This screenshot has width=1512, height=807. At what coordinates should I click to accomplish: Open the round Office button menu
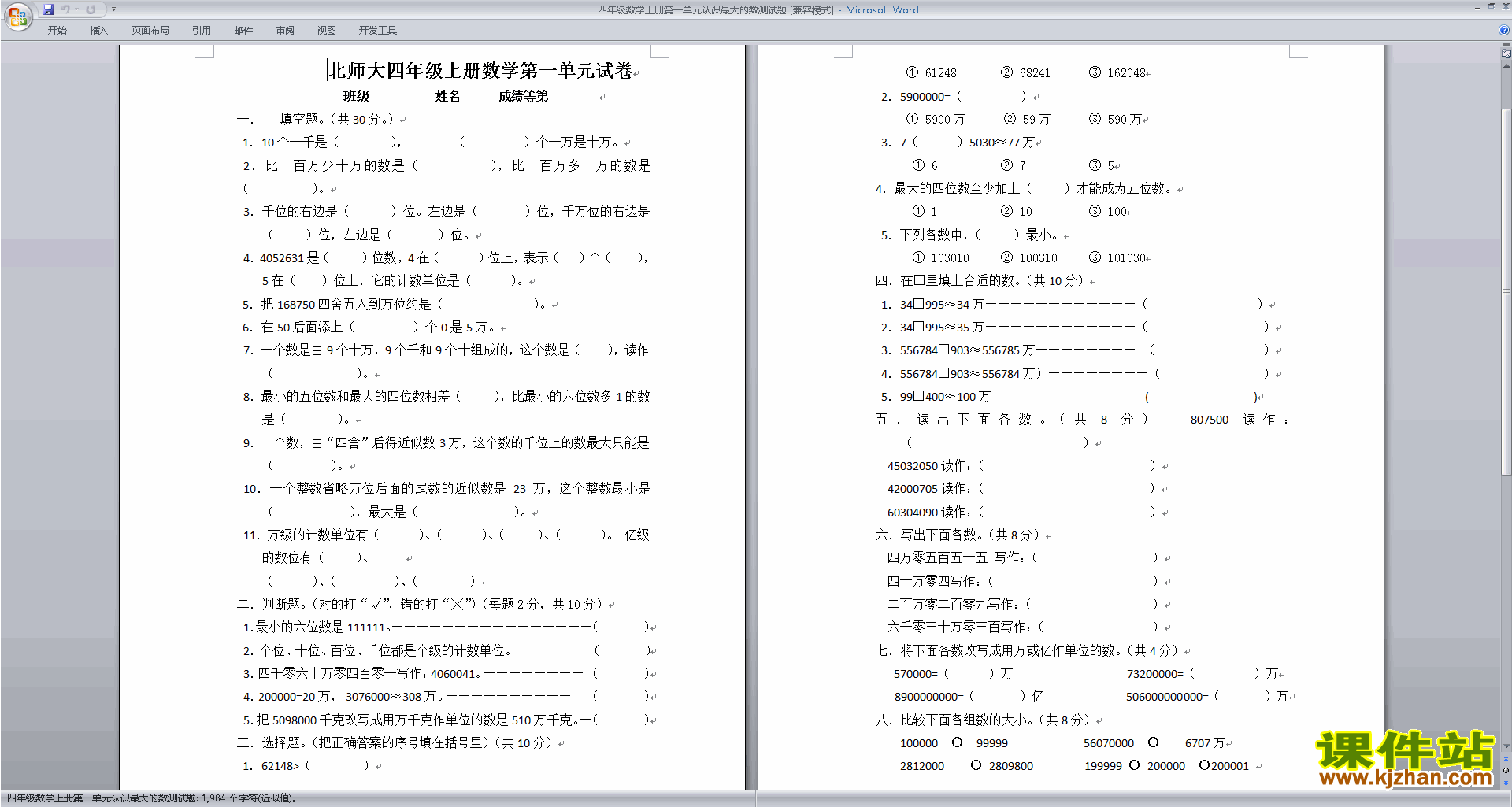coord(17,16)
